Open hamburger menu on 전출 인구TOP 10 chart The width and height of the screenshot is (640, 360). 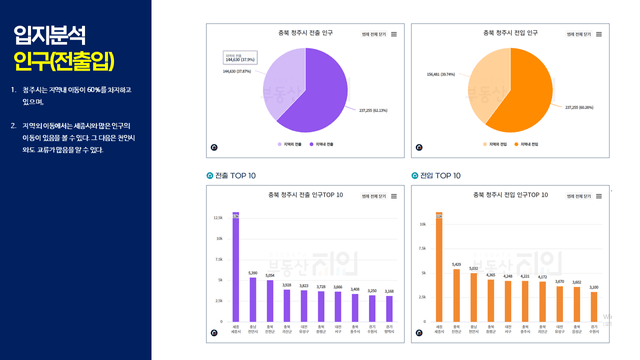click(394, 196)
